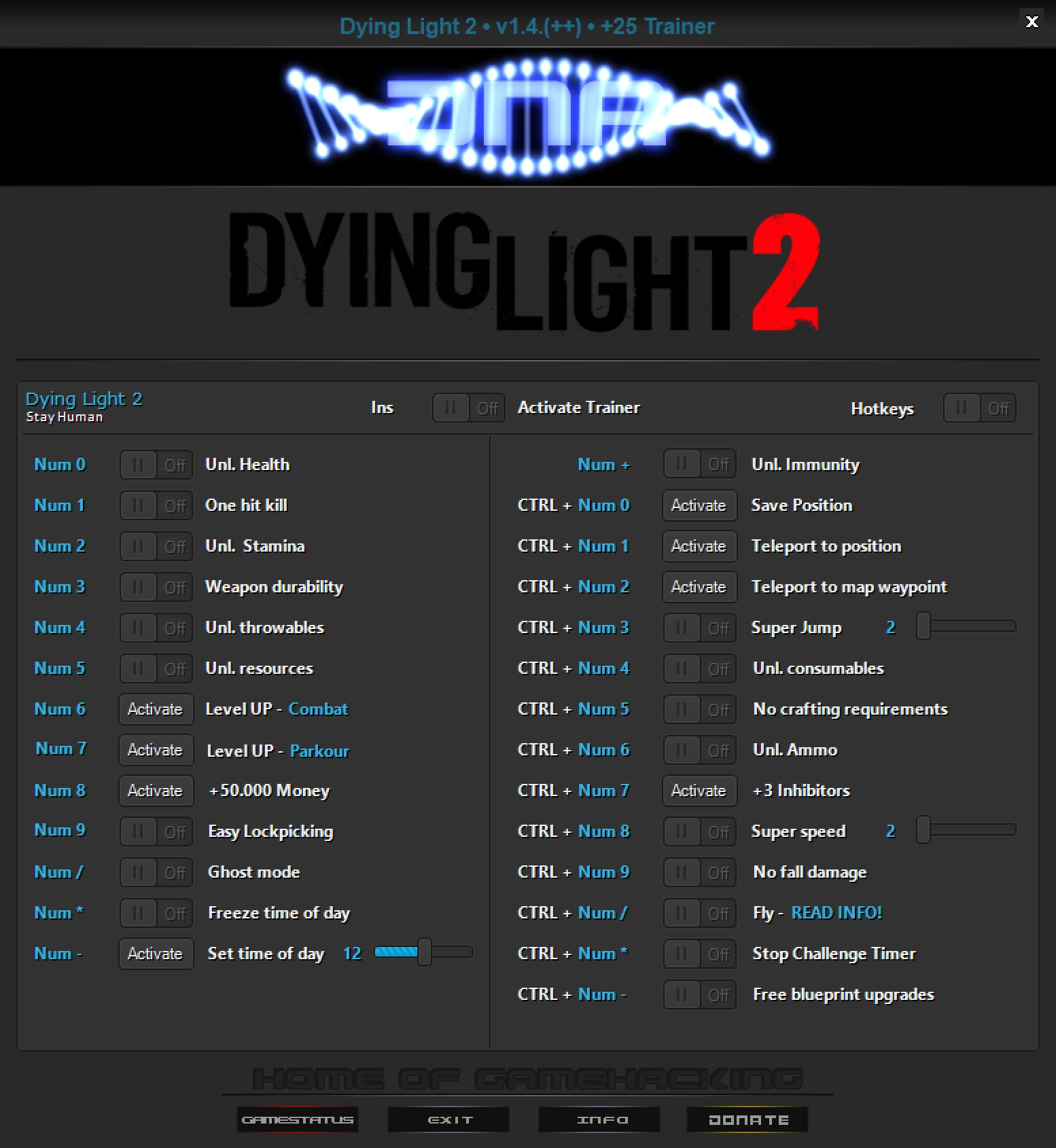Viewport: 1056px width, 1148px height.
Task: Enable Stop Challenge Timer
Action: point(700,954)
